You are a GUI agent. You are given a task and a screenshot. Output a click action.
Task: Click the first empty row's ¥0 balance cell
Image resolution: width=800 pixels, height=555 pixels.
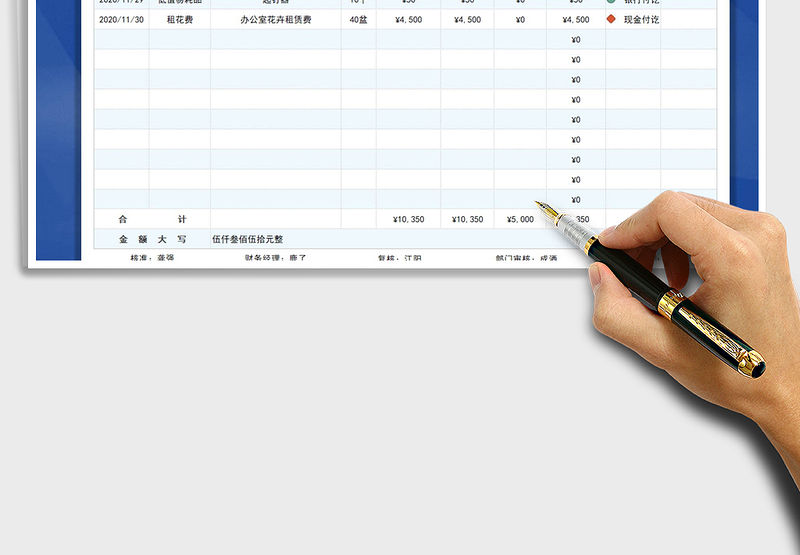tap(575, 39)
